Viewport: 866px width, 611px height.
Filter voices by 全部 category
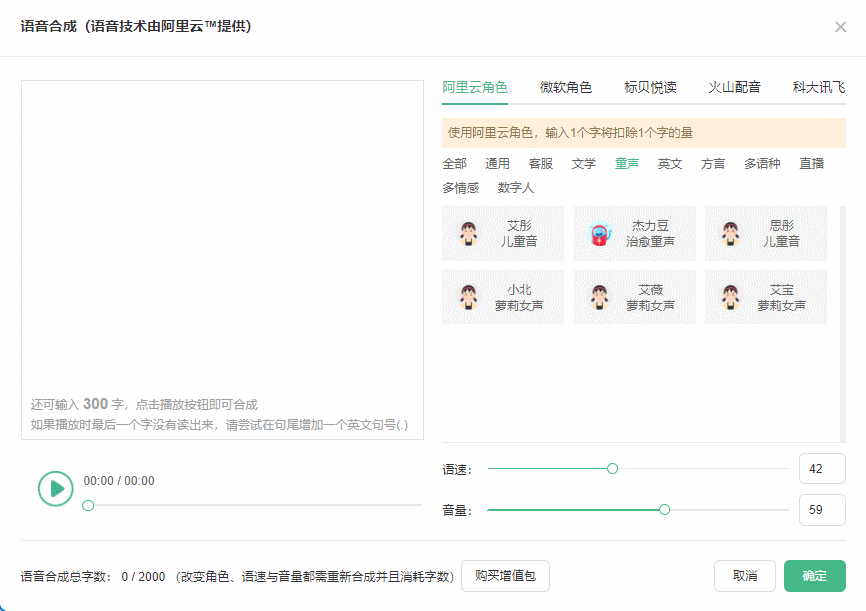point(455,164)
